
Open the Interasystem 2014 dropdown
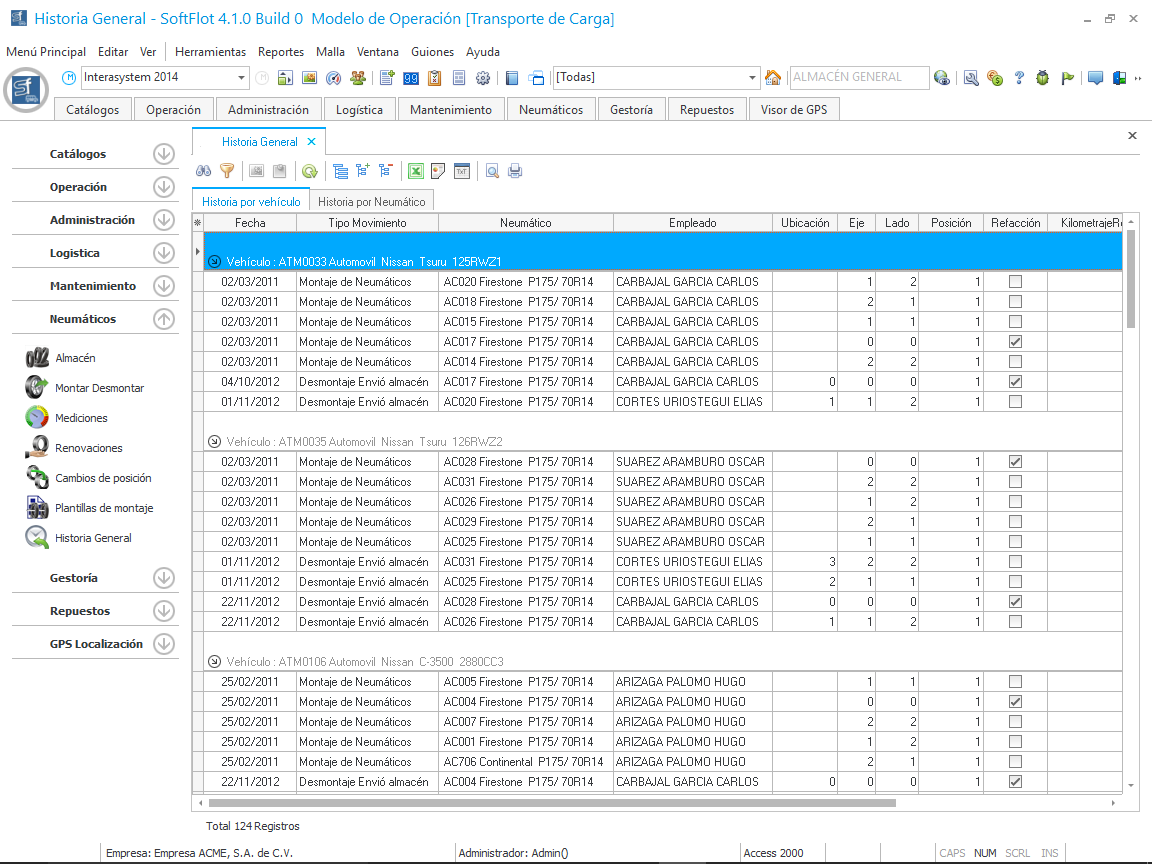point(242,78)
